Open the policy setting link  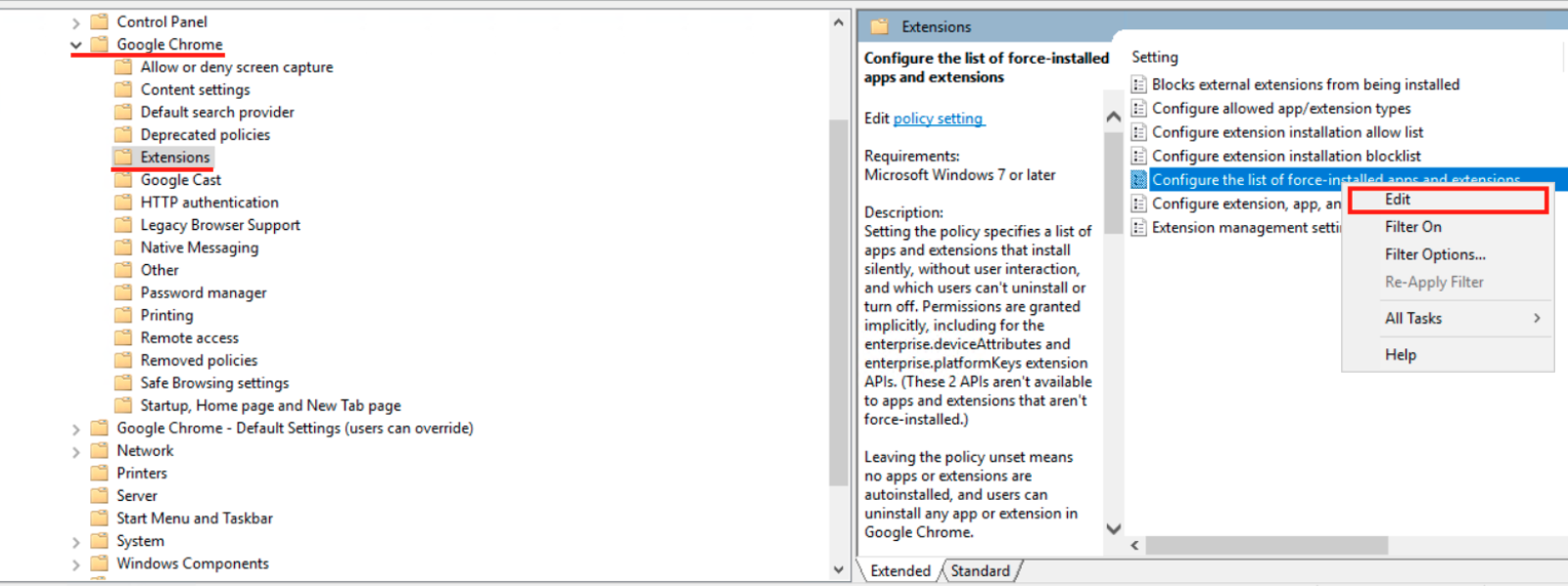coord(938,118)
